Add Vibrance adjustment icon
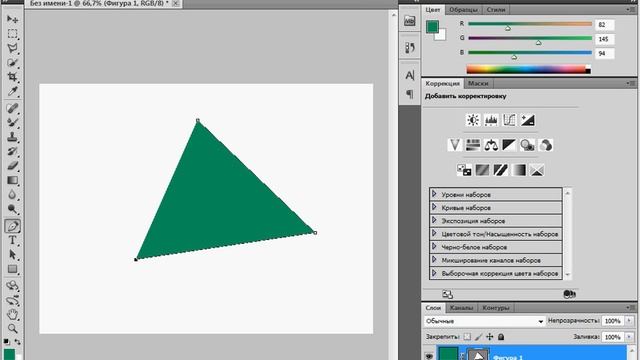The height and width of the screenshot is (360, 640). (x=455, y=145)
